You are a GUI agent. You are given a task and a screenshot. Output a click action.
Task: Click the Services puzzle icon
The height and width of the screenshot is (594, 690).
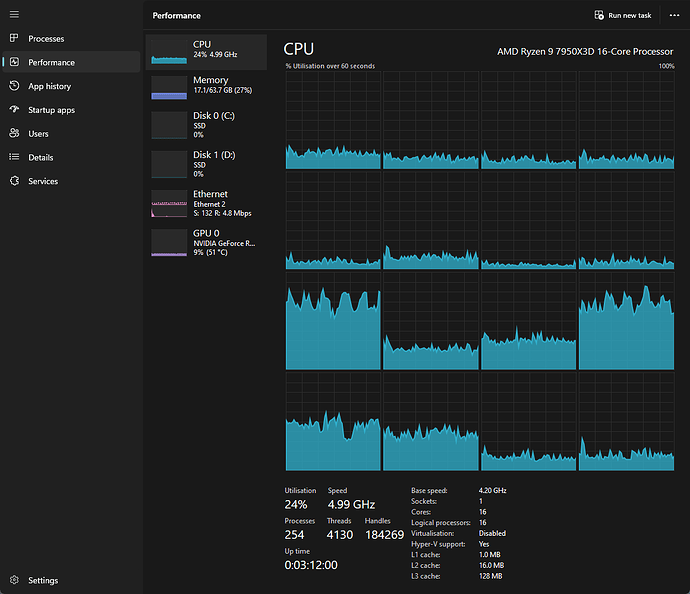point(14,181)
